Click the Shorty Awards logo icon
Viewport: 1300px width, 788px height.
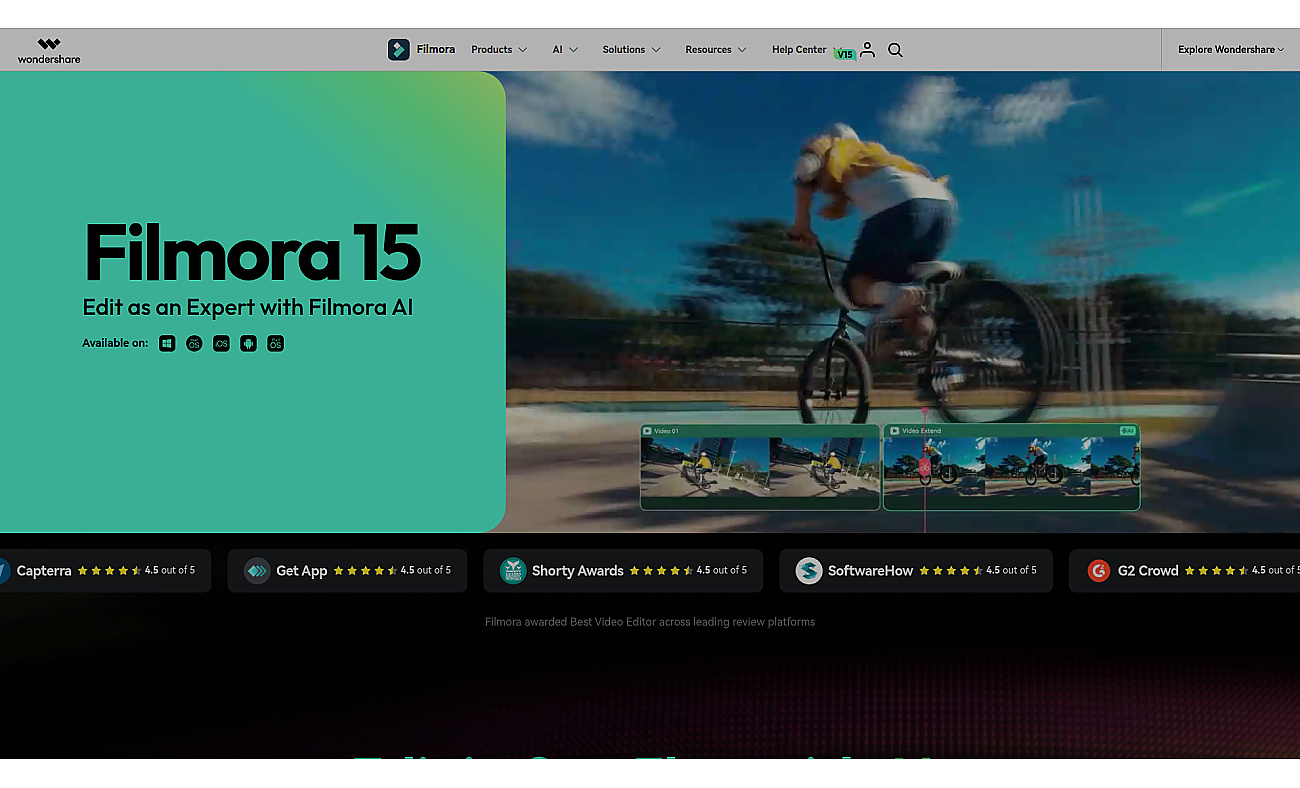click(x=513, y=571)
